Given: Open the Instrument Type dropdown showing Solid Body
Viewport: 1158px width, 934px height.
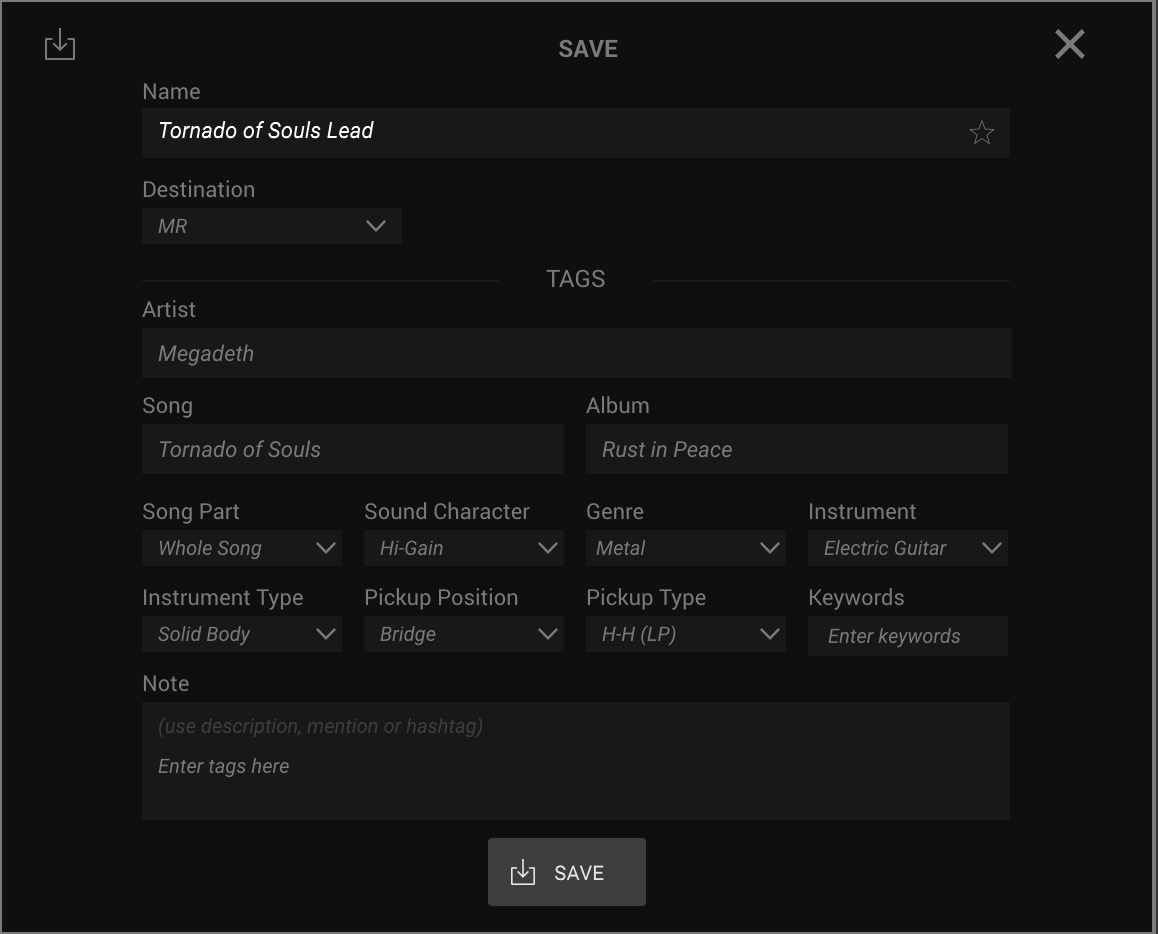Looking at the screenshot, I should click(241, 634).
